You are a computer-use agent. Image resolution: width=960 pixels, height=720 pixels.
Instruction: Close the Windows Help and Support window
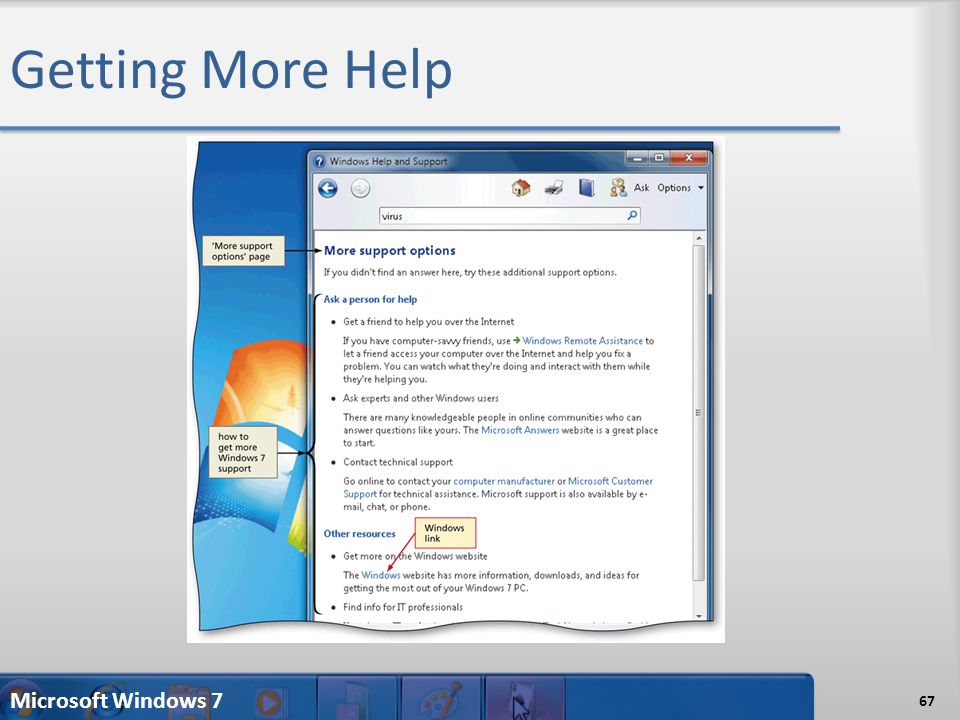(x=689, y=158)
